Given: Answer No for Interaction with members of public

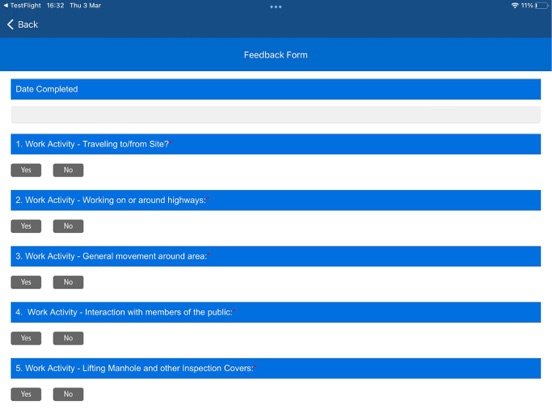Looking at the screenshot, I should point(68,338).
